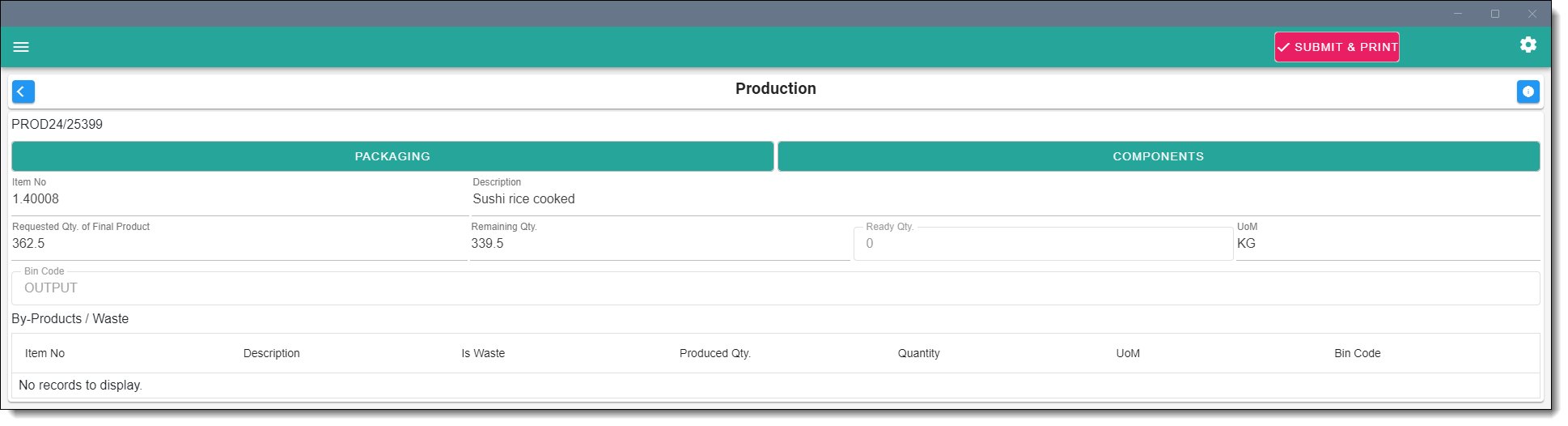This screenshot has height=426, width=1568.
Task: Click the Item No value 1.40008
Action: coord(36,199)
